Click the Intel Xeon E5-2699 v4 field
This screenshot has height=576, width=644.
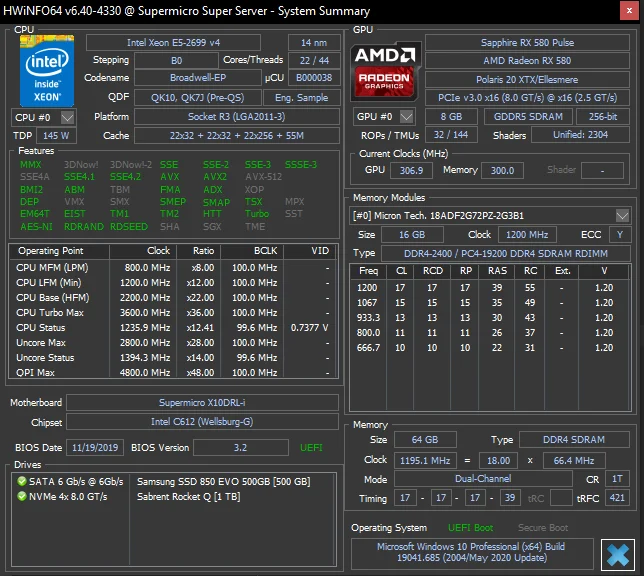[173, 43]
